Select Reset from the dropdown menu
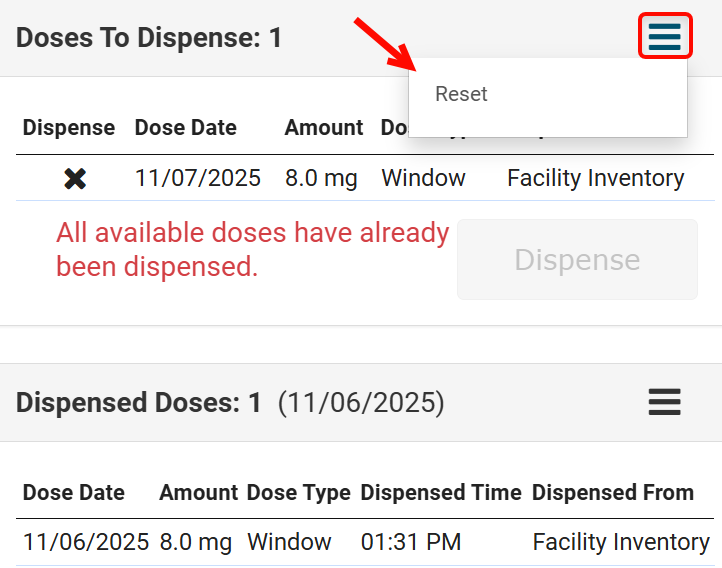722x568 pixels. click(x=461, y=94)
